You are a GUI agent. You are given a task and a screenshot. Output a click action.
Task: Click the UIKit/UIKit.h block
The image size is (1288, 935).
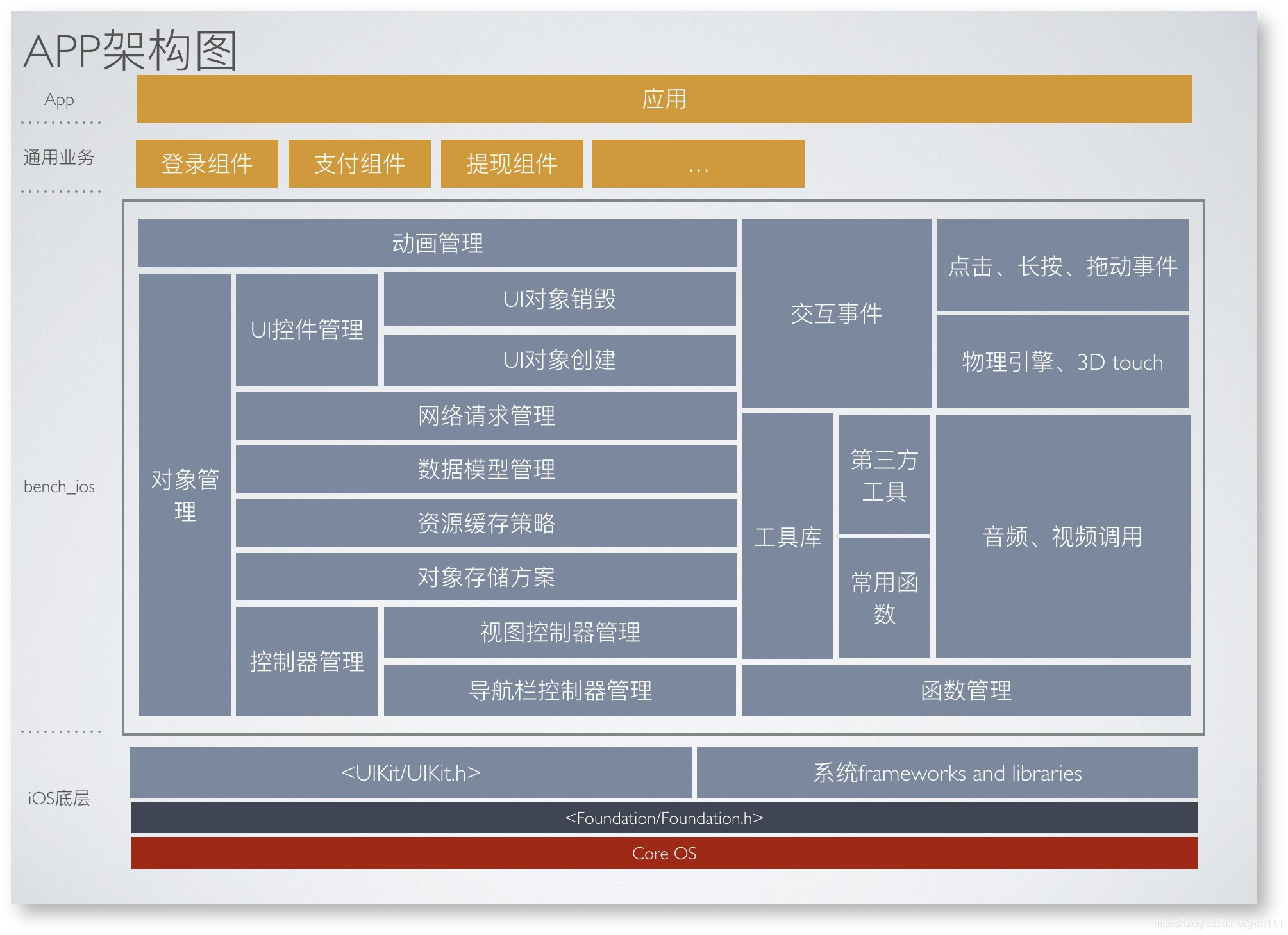[x=410, y=773]
